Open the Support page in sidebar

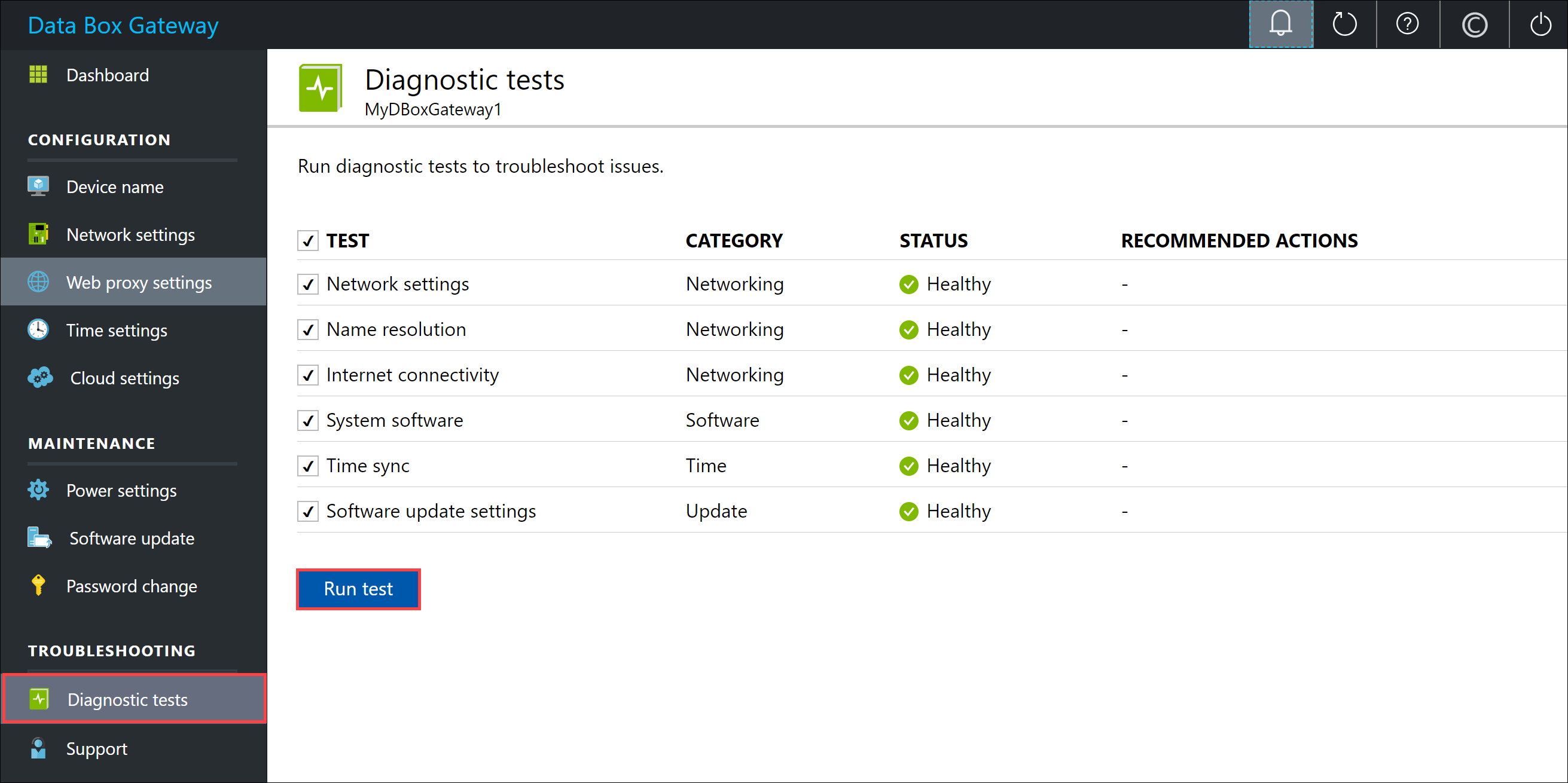click(x=96, y=748)
